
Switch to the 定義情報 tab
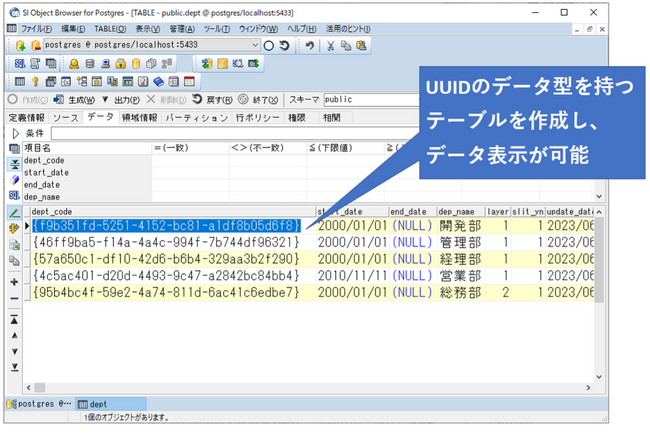[27, 118]
